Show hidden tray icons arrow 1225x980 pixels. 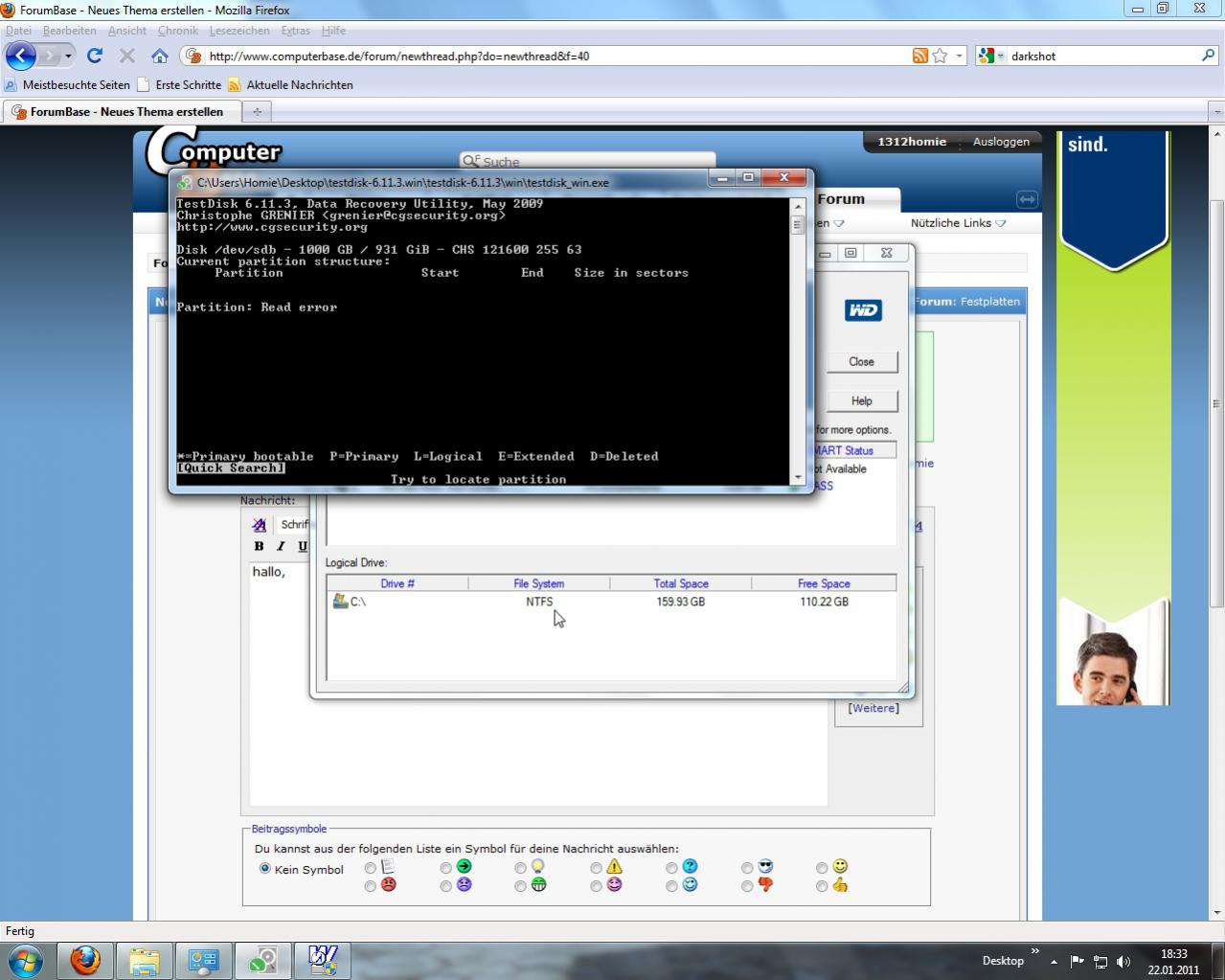coord(1054,961)
